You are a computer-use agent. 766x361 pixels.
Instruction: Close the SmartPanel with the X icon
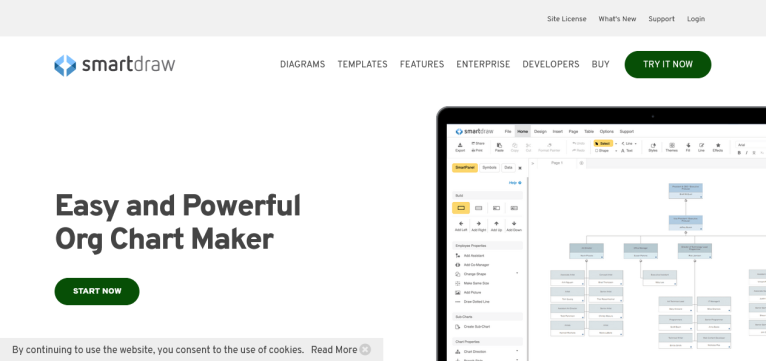coord(520,168)
